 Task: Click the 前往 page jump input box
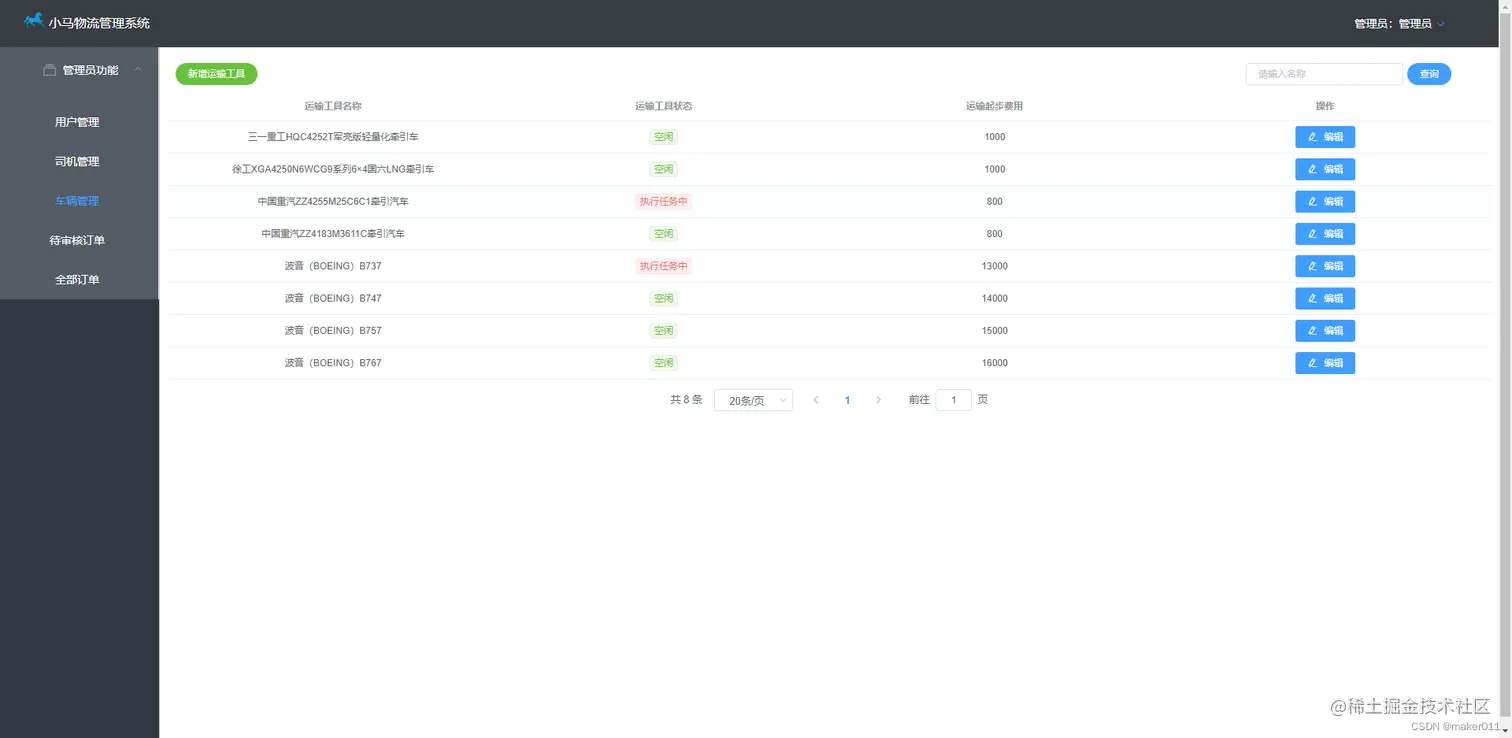953,400
